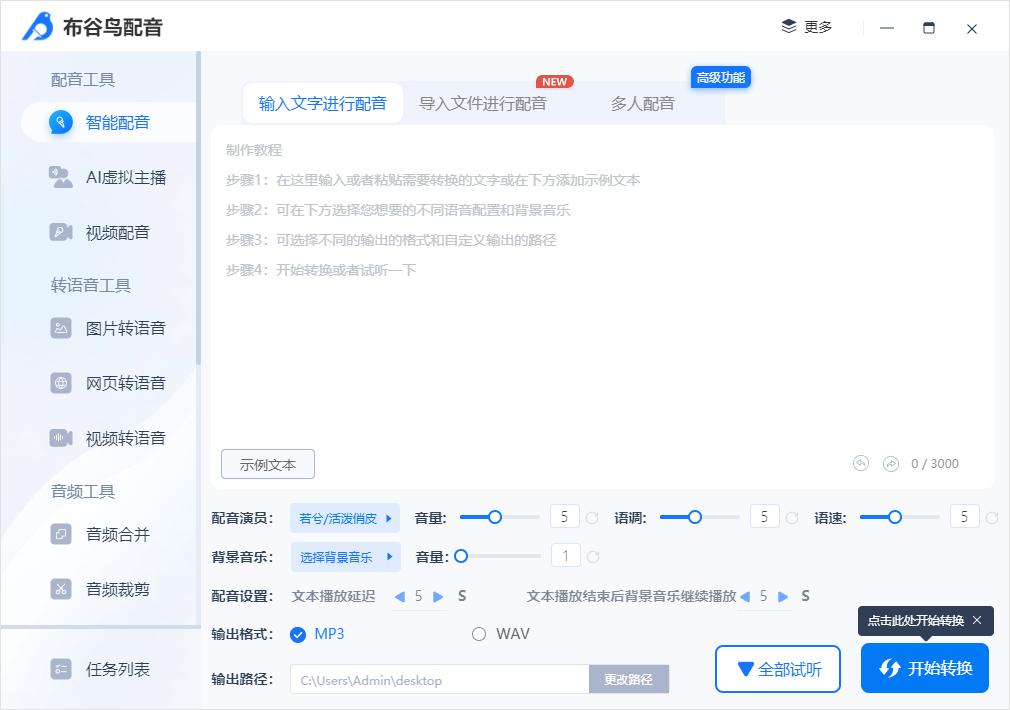The image size is (1010, 710).
Task: Reset 语调 value to default
Action: tap(792, 517)
